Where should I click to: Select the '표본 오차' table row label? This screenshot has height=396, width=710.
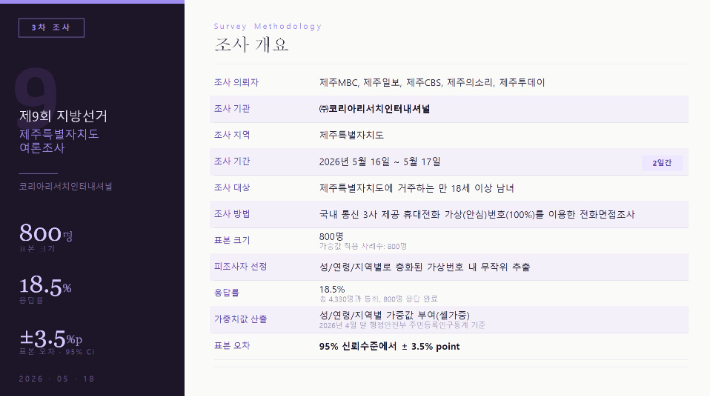(x=232, y=345)
